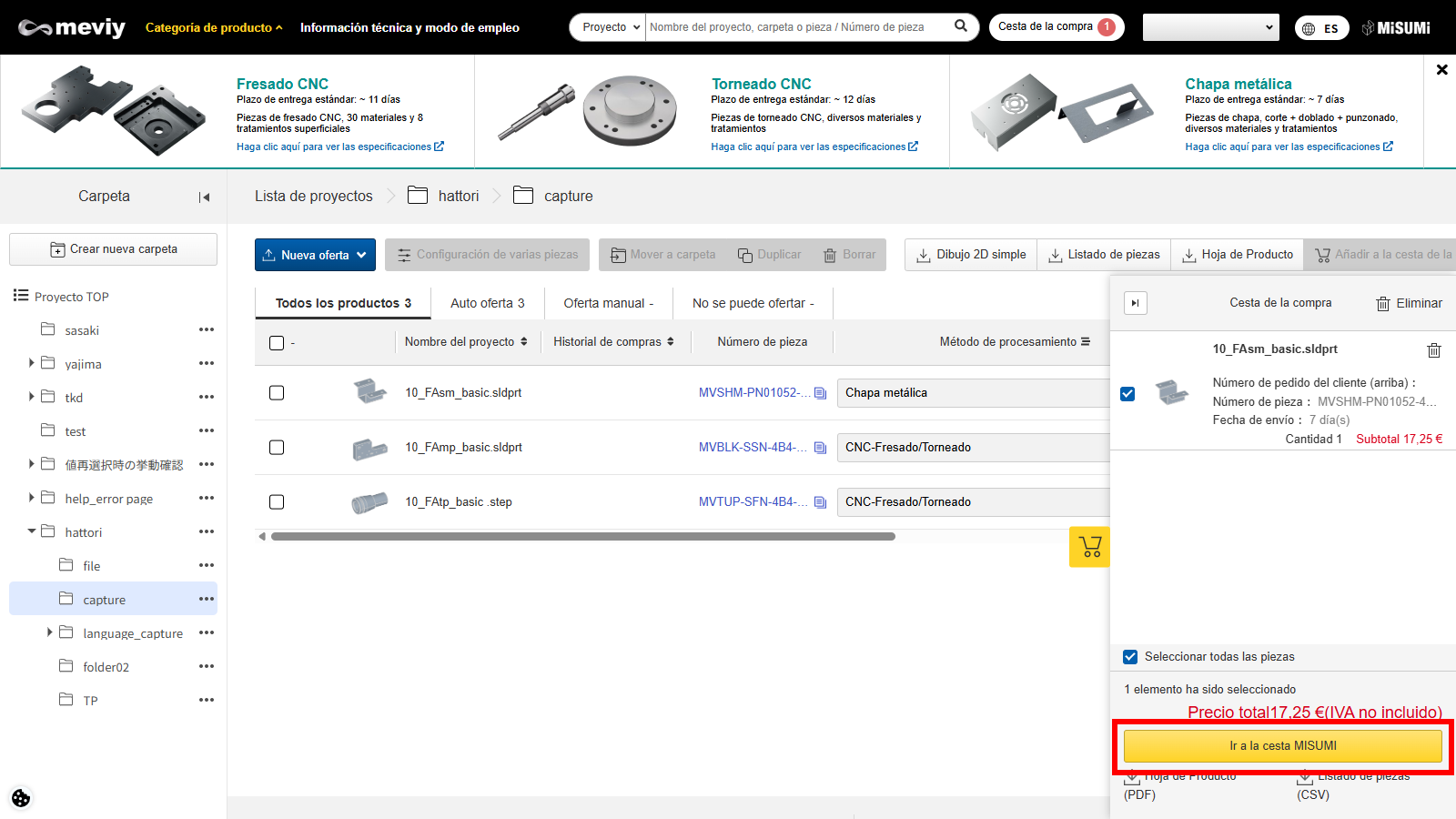The image size is (1456, 819).
Task: Check the 10_FAmp_basic.sldprt row checkbox
Action: tap(277, 448)
